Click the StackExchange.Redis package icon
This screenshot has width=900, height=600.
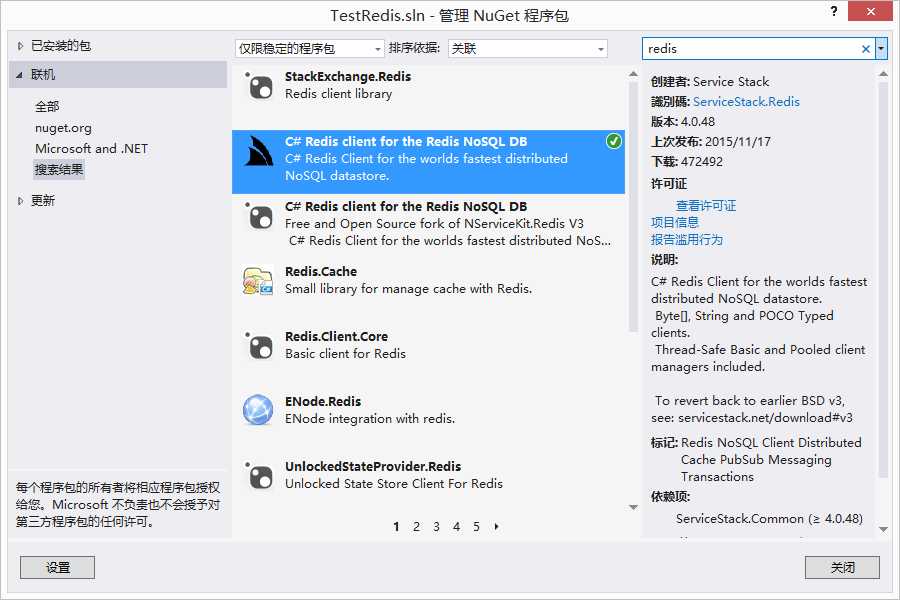click(259, 86)
